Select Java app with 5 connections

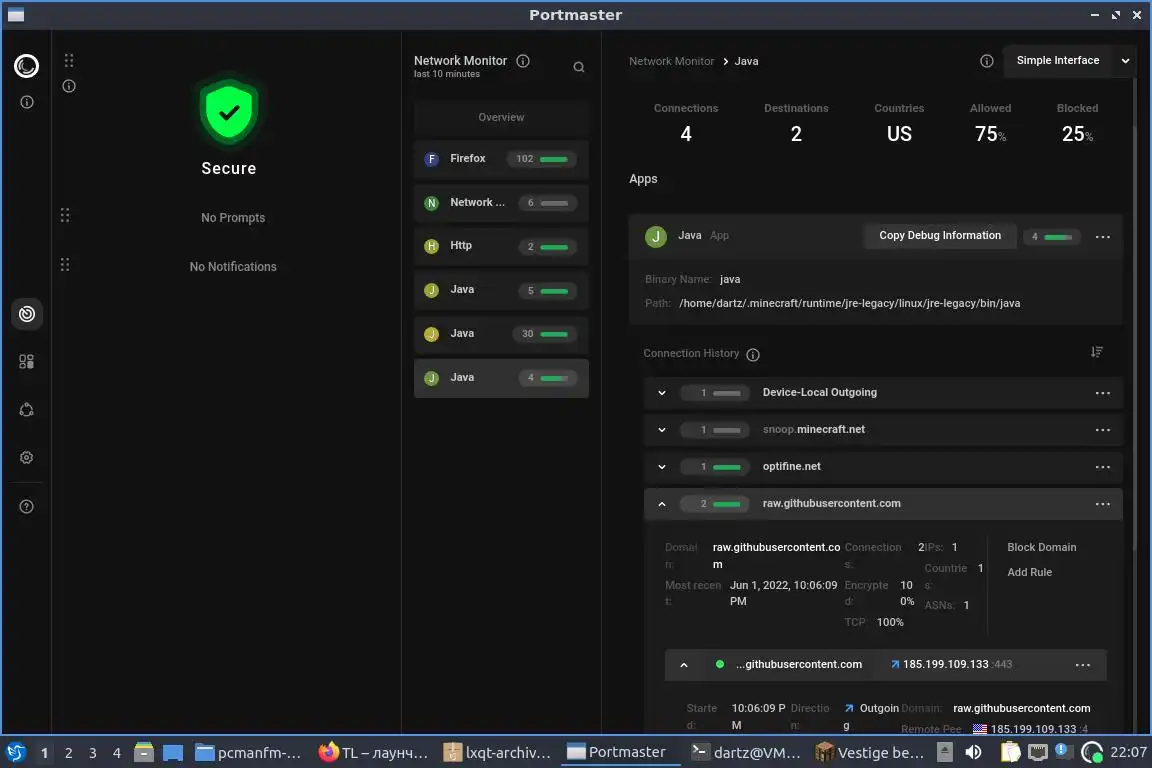point(501,290)
